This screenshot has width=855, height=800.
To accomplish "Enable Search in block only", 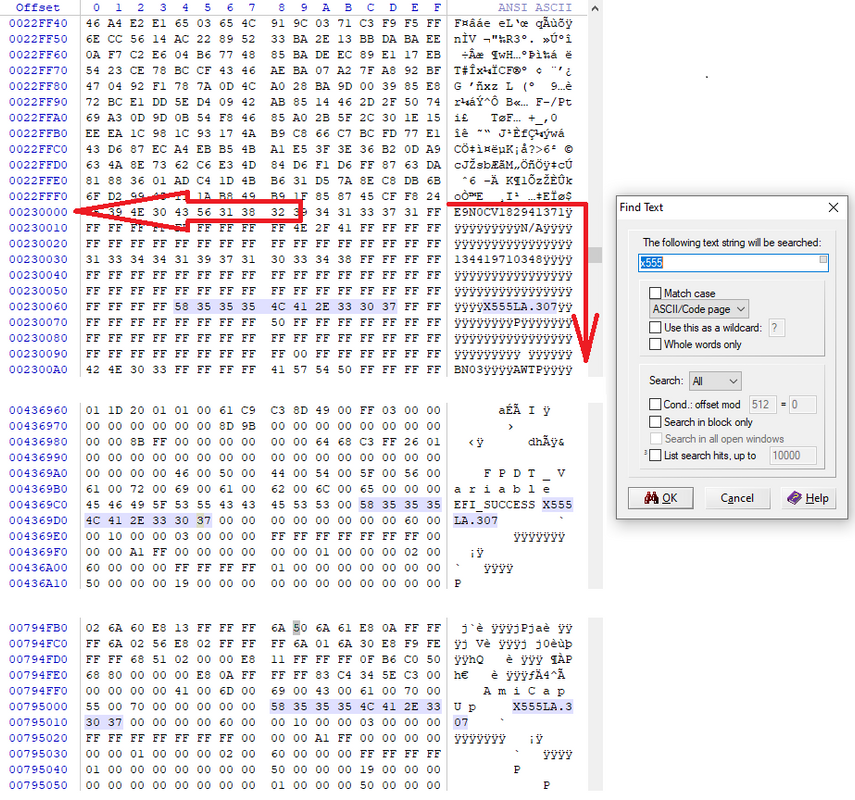I will (655, 422).
